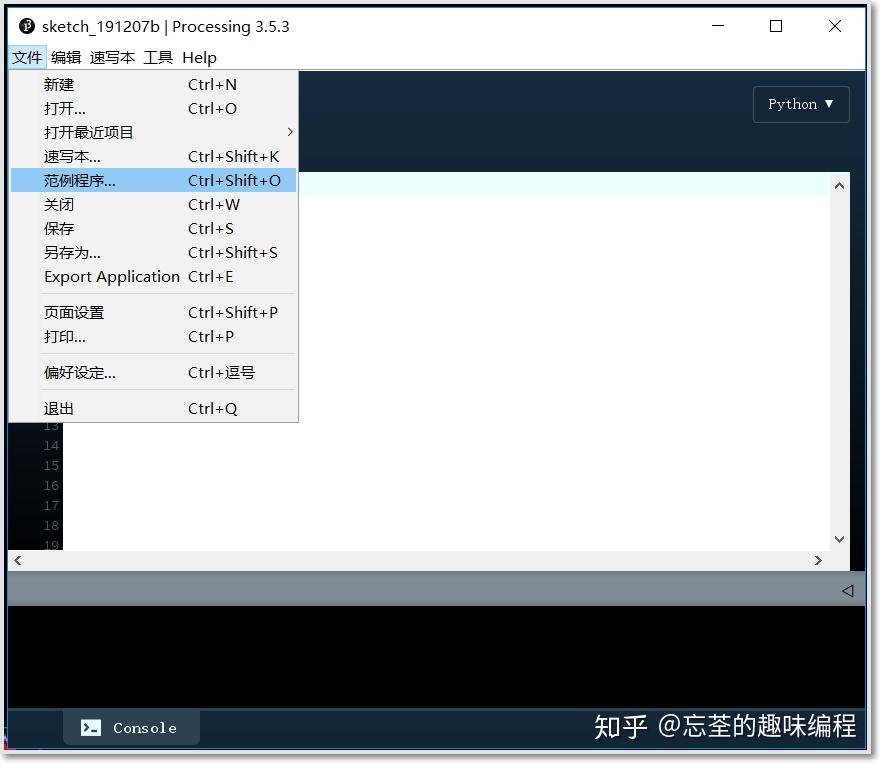This screenshot has height=763, width=880.
Task: Click 保存 to save the sketch
Action: 58,228
